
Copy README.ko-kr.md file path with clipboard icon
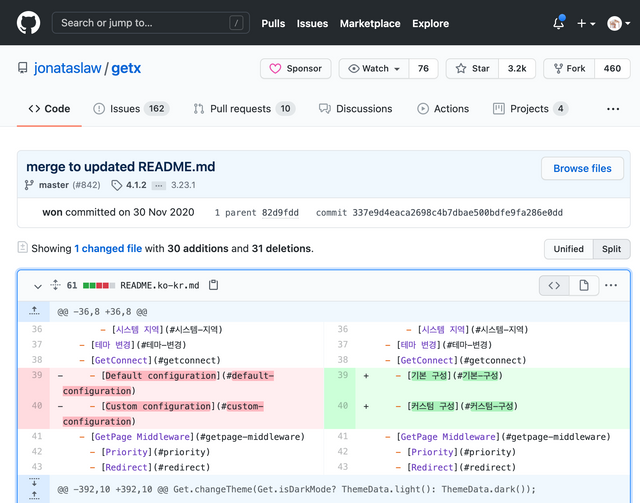tap(213, 286)
